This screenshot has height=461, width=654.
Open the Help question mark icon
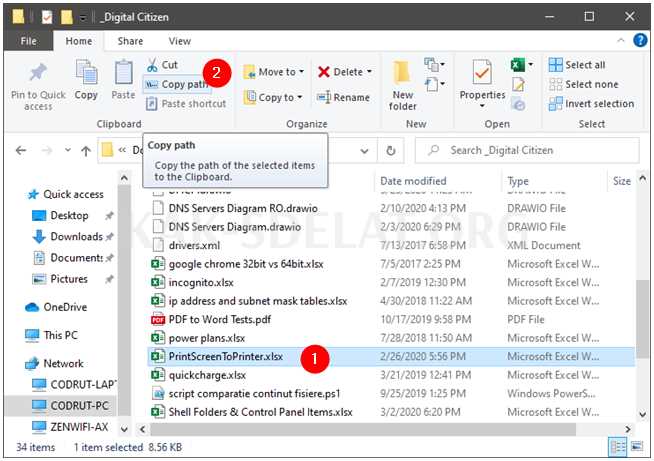pos(640,40)
